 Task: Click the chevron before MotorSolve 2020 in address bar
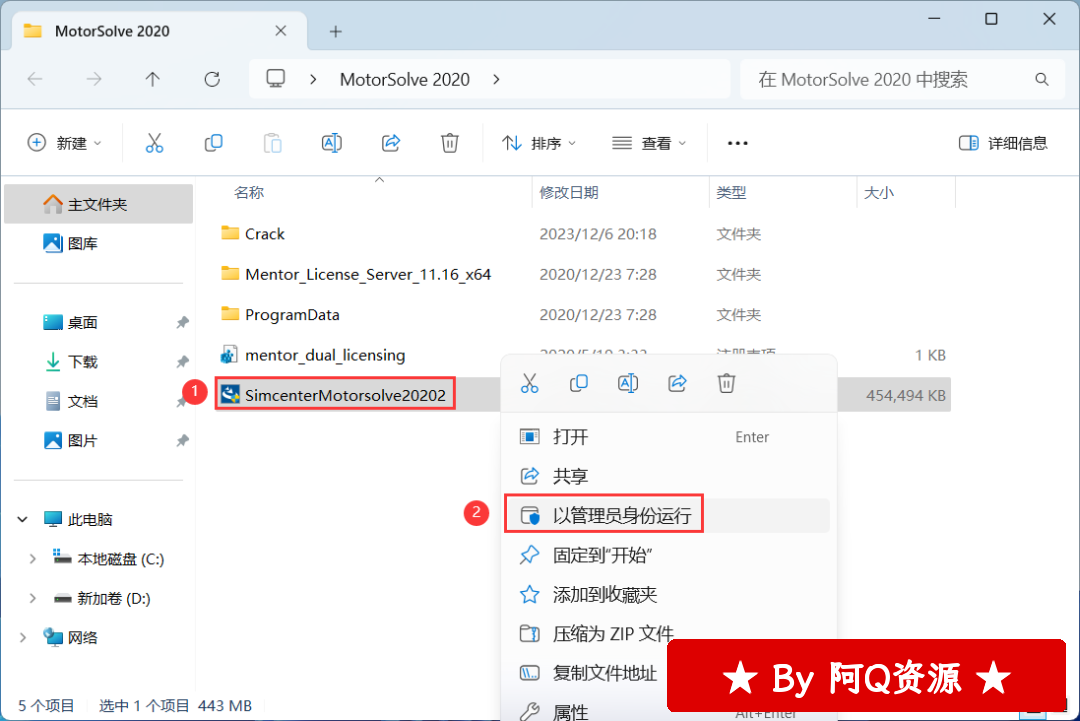coord(313,79)
